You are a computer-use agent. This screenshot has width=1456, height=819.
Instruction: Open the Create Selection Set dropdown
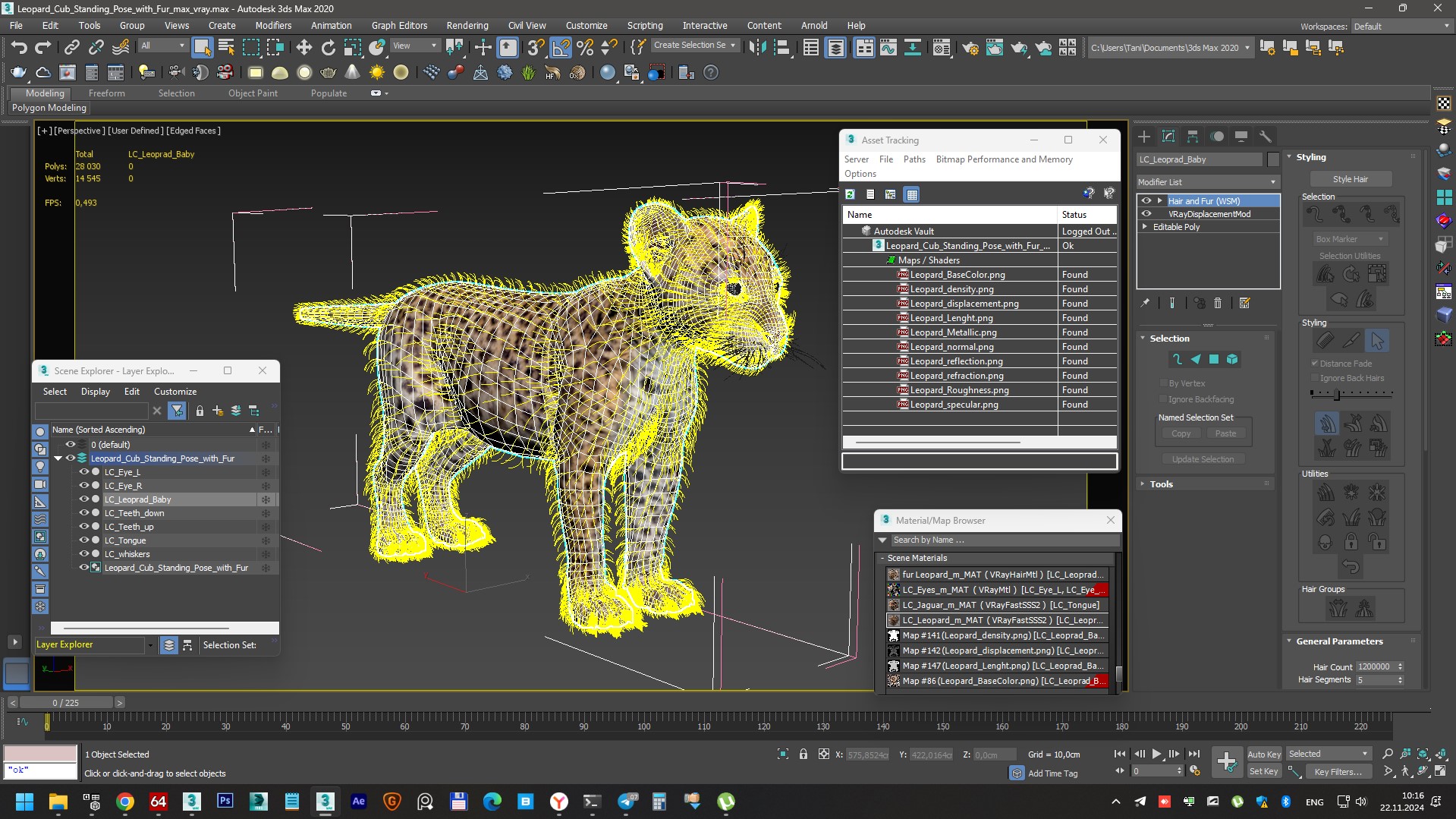[x=695, y=46]
